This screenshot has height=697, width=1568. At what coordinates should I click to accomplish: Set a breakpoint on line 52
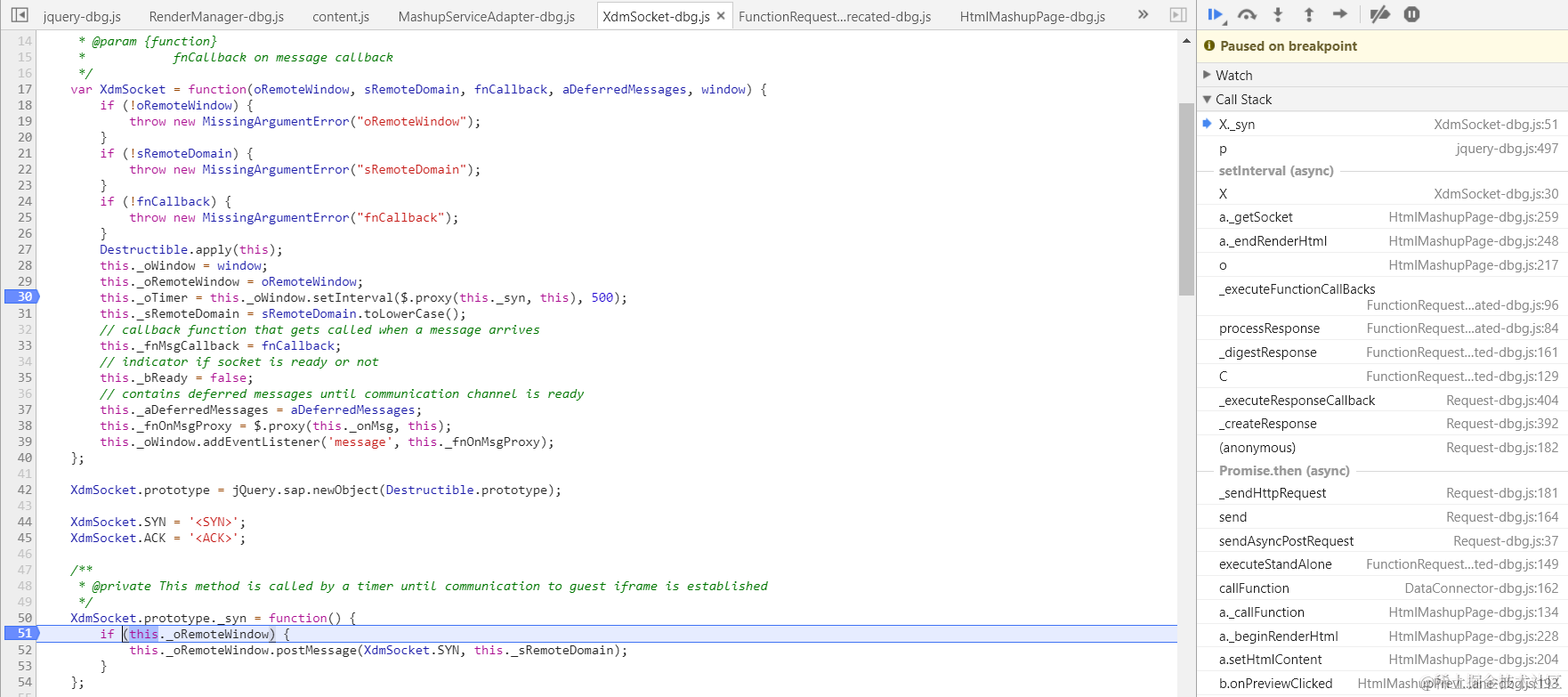24,650
